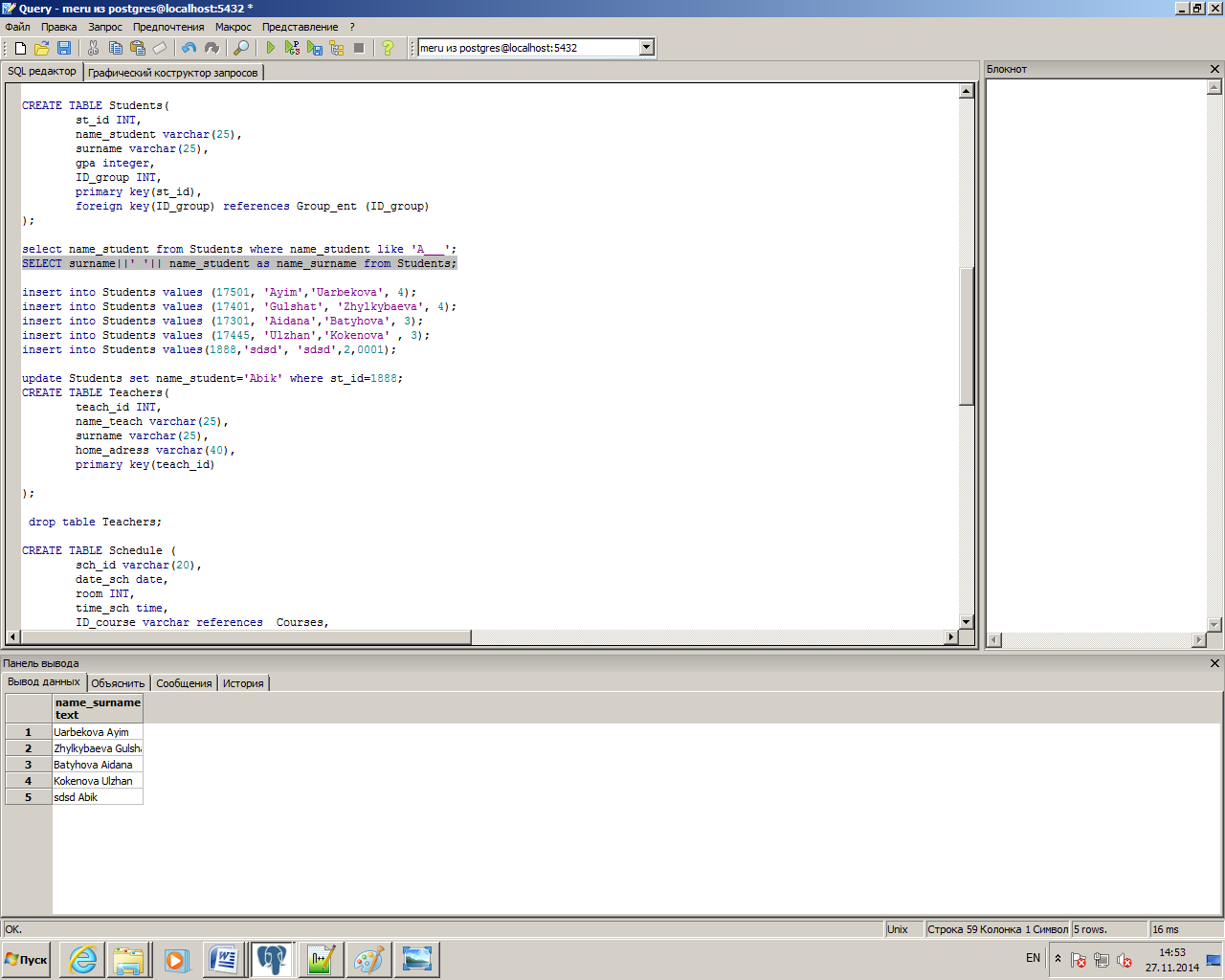Open Internet Explorer from the taskbar

[82, 960]
